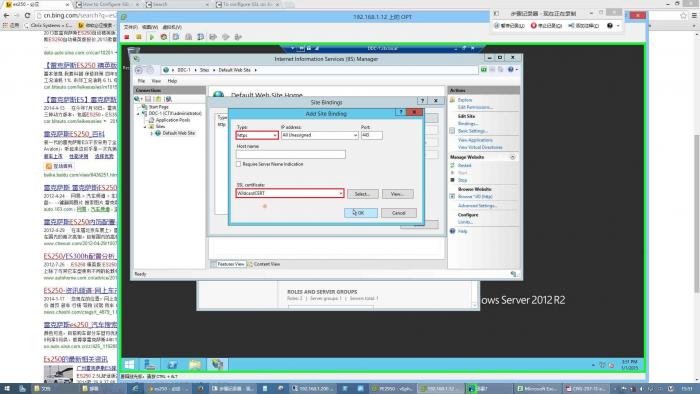Image resolution: width=700 pixels, height=394 pixels.
Task: Click the Add Site Binding help question mark
Action: (400, 112)
